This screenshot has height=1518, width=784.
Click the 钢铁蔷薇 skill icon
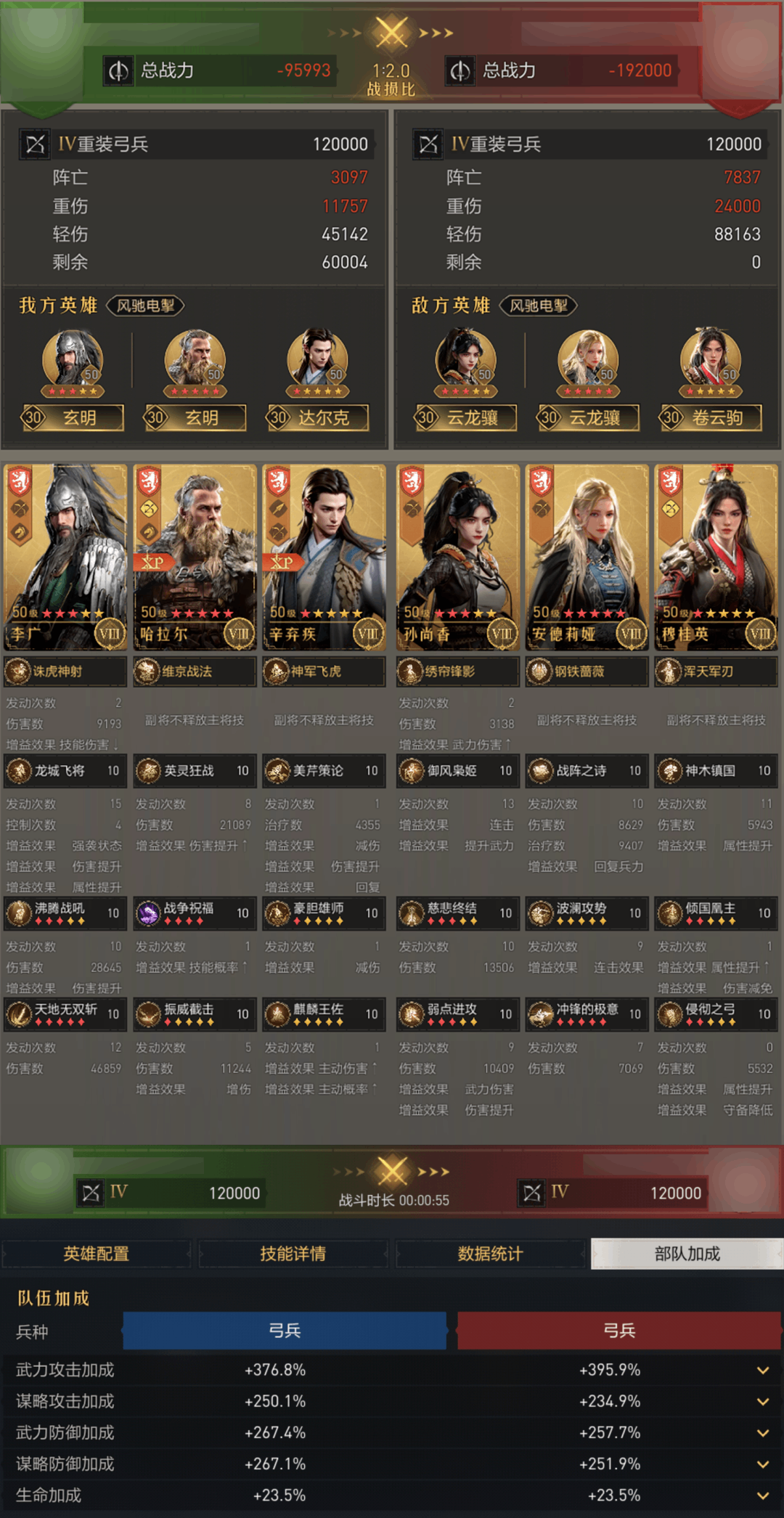[x=539, y=672]
